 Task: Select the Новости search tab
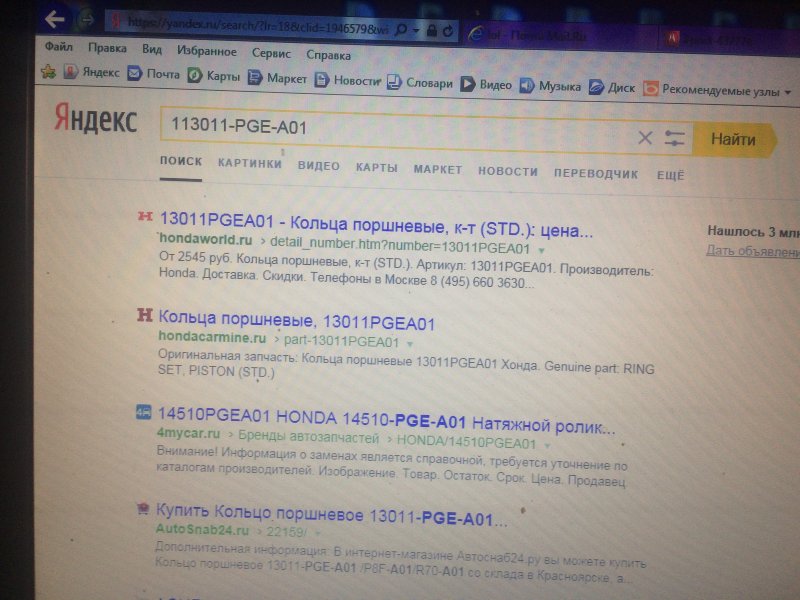coord(508,171)
